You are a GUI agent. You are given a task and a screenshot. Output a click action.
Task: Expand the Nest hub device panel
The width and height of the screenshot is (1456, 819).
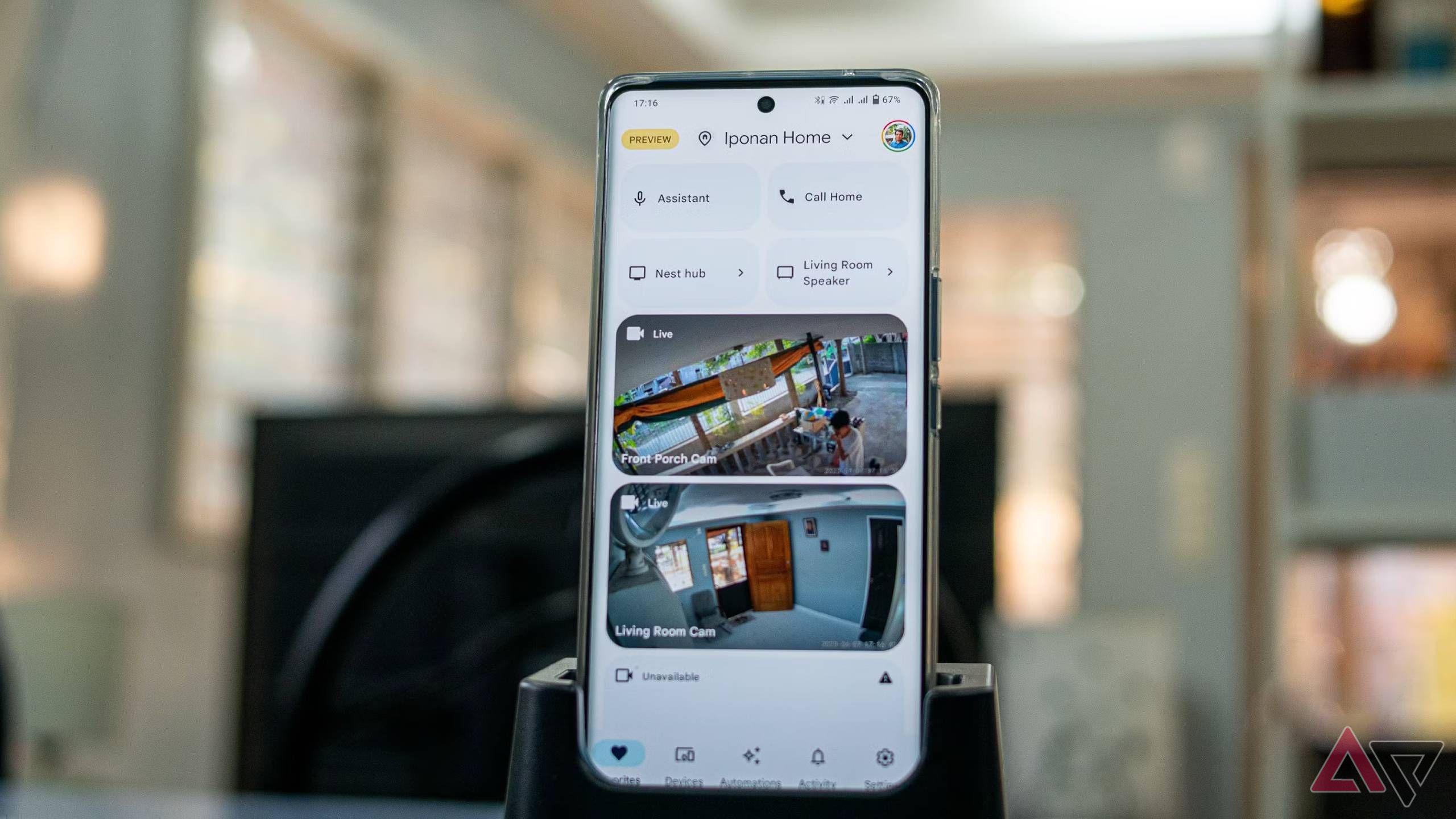coord(740,272)
